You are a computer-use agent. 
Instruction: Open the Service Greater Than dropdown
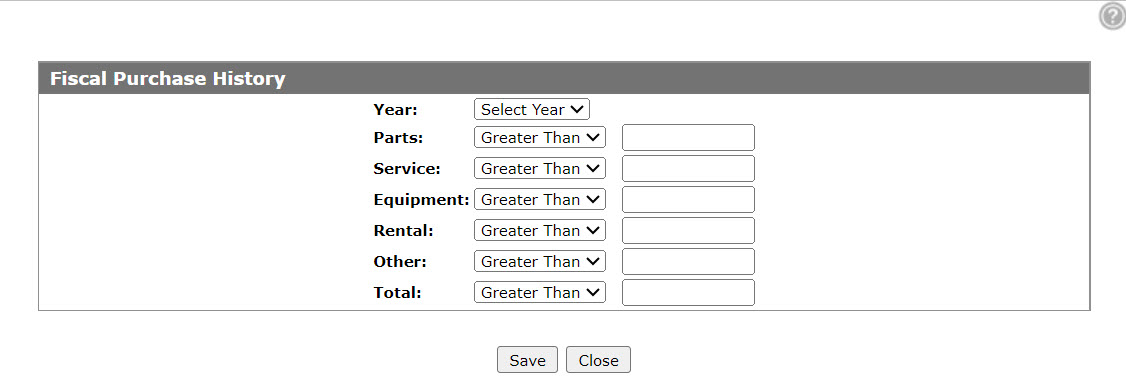click(540, 168)
